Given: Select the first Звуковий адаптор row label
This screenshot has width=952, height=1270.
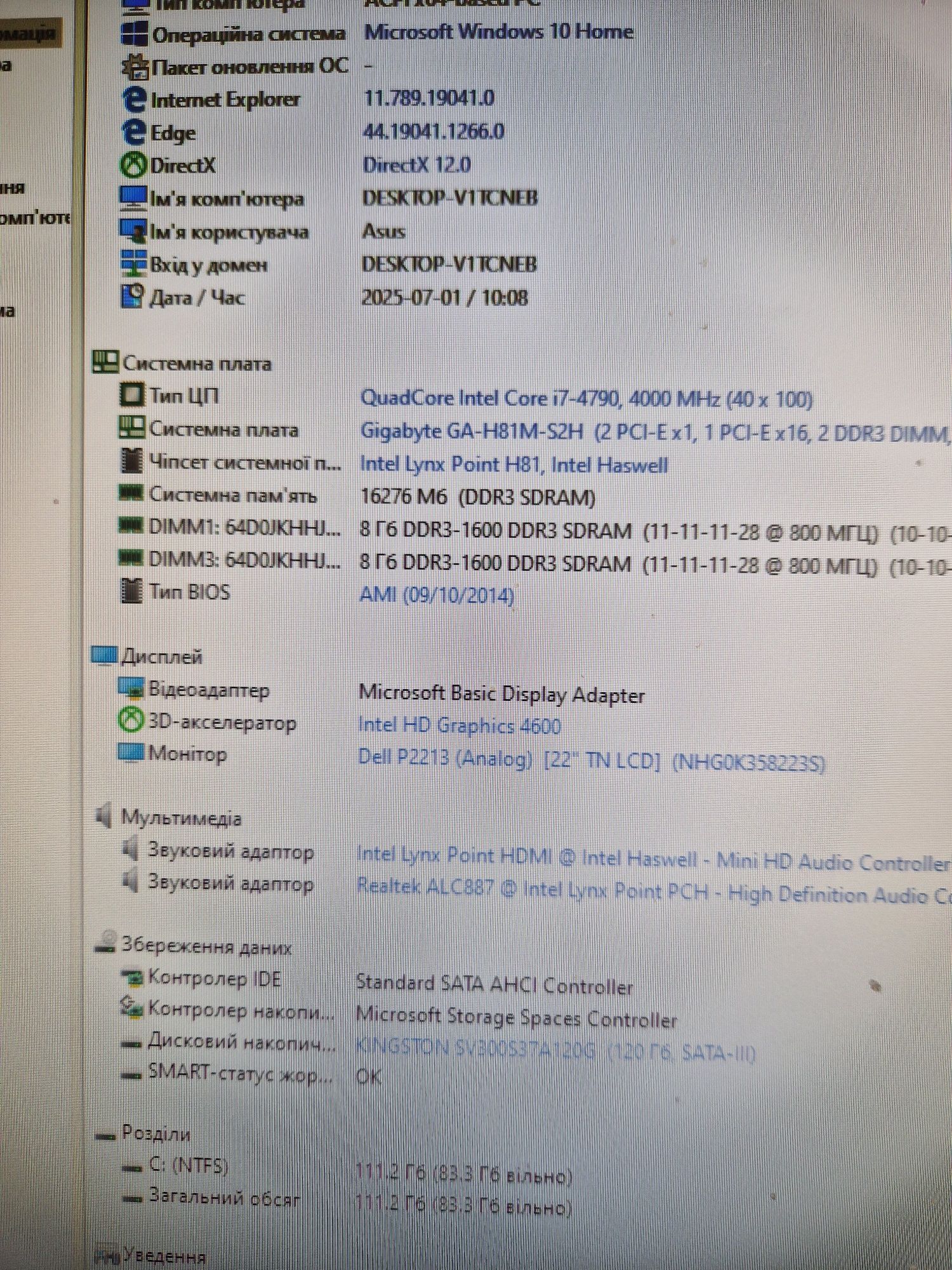Looking at the screenshot, I should [x=230, y=851].
